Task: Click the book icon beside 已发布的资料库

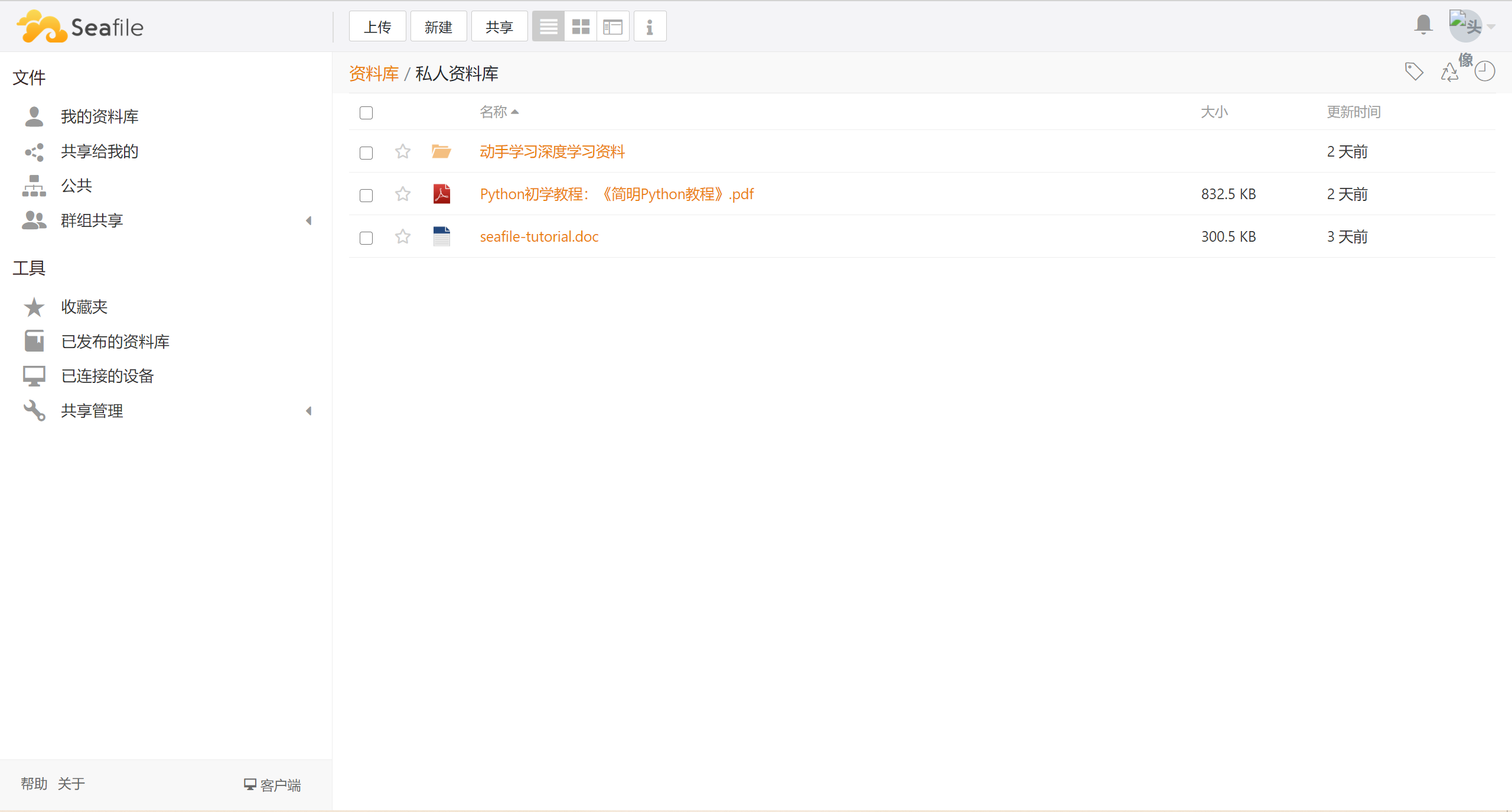Action: click(x=34, y=341)
